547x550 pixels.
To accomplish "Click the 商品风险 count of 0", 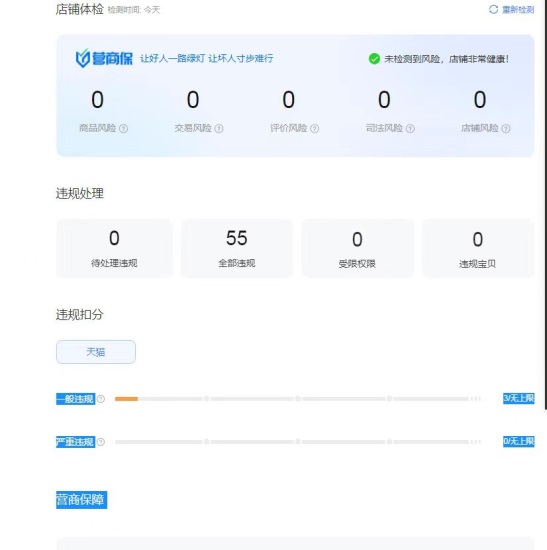I will pos(98,100).
